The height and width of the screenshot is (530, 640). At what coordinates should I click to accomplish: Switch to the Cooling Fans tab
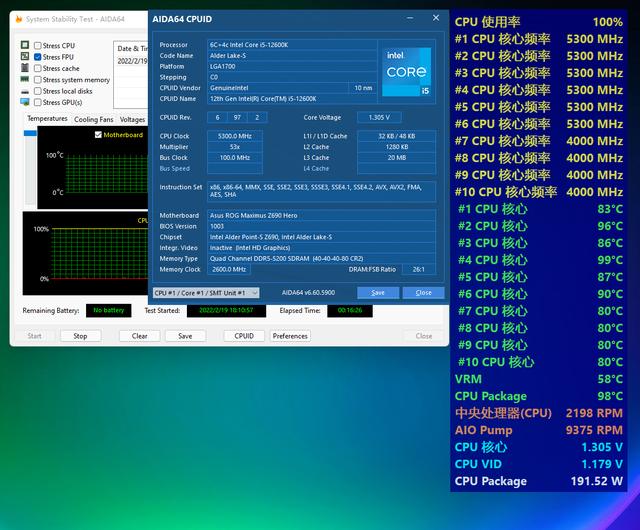click(93, 119)
